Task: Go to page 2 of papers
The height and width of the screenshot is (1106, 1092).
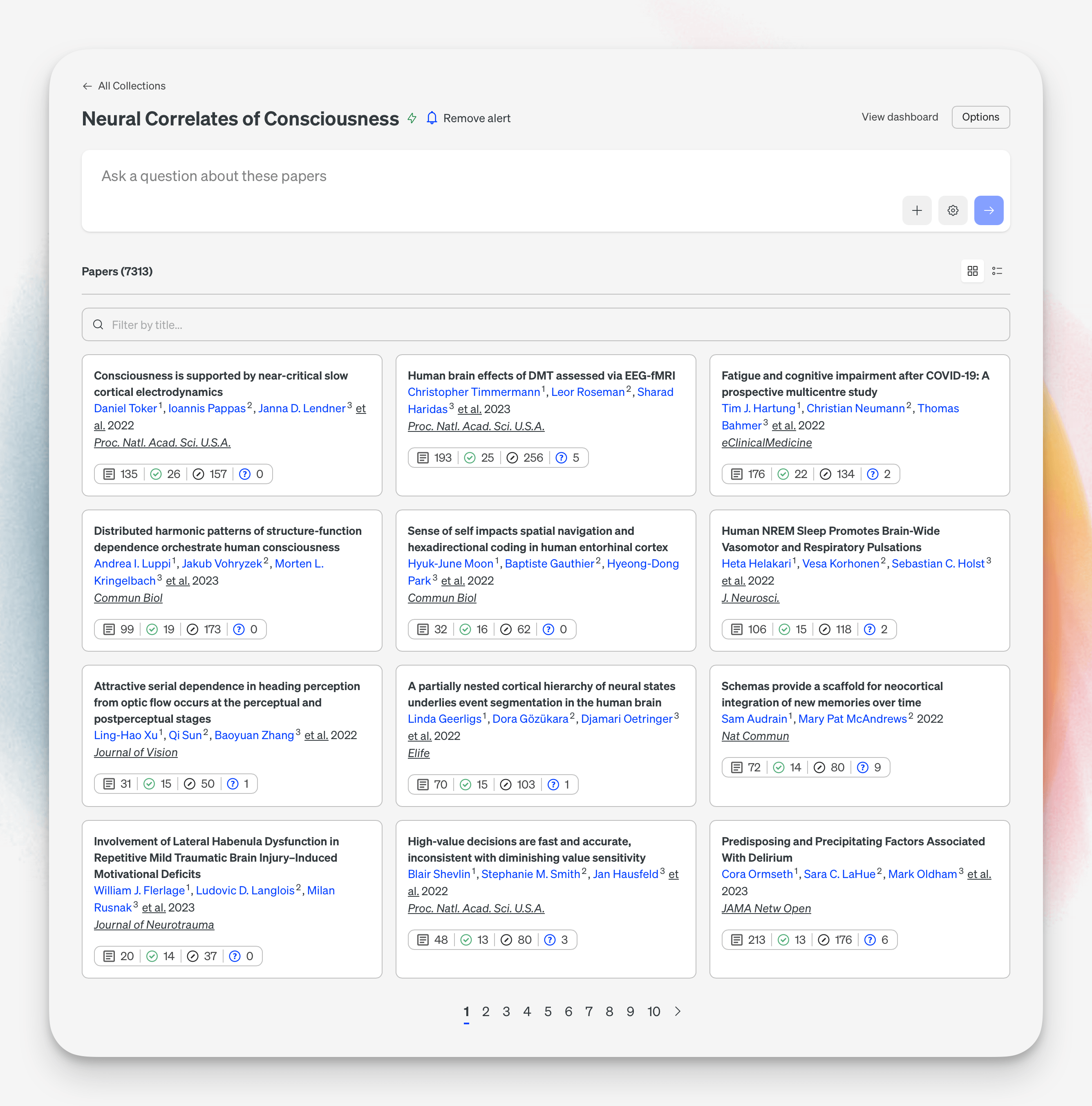Action: [x=486, y=1012]
